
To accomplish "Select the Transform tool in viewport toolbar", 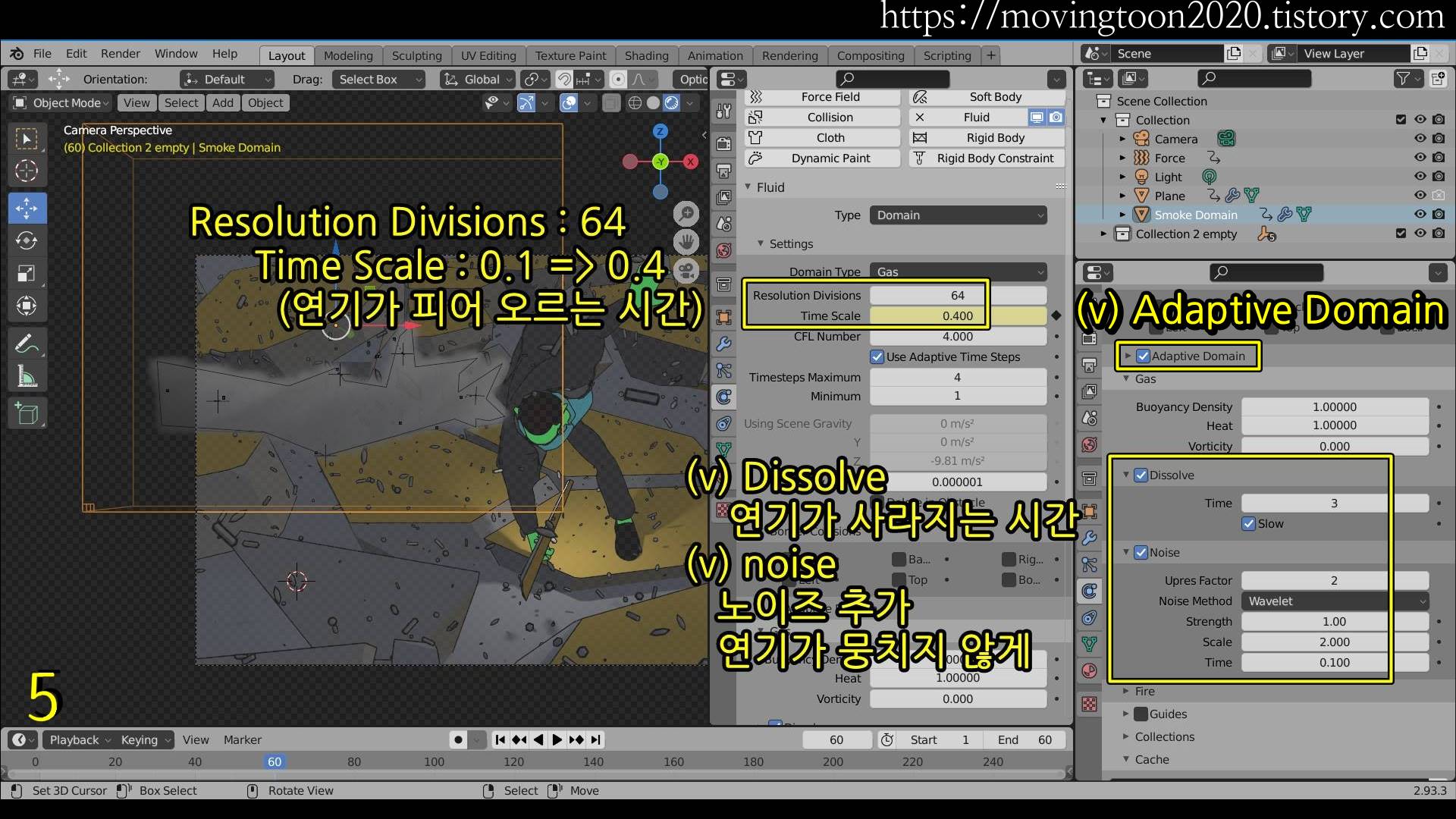I will [27, 306].
